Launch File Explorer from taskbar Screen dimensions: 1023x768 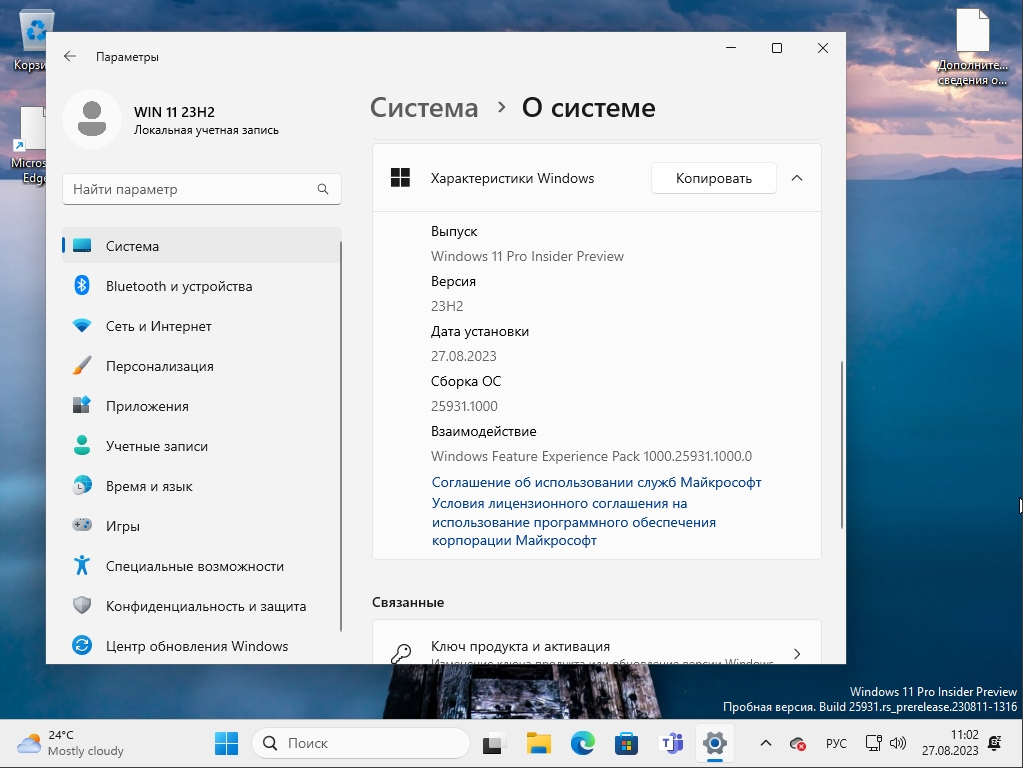coord(539,744)
